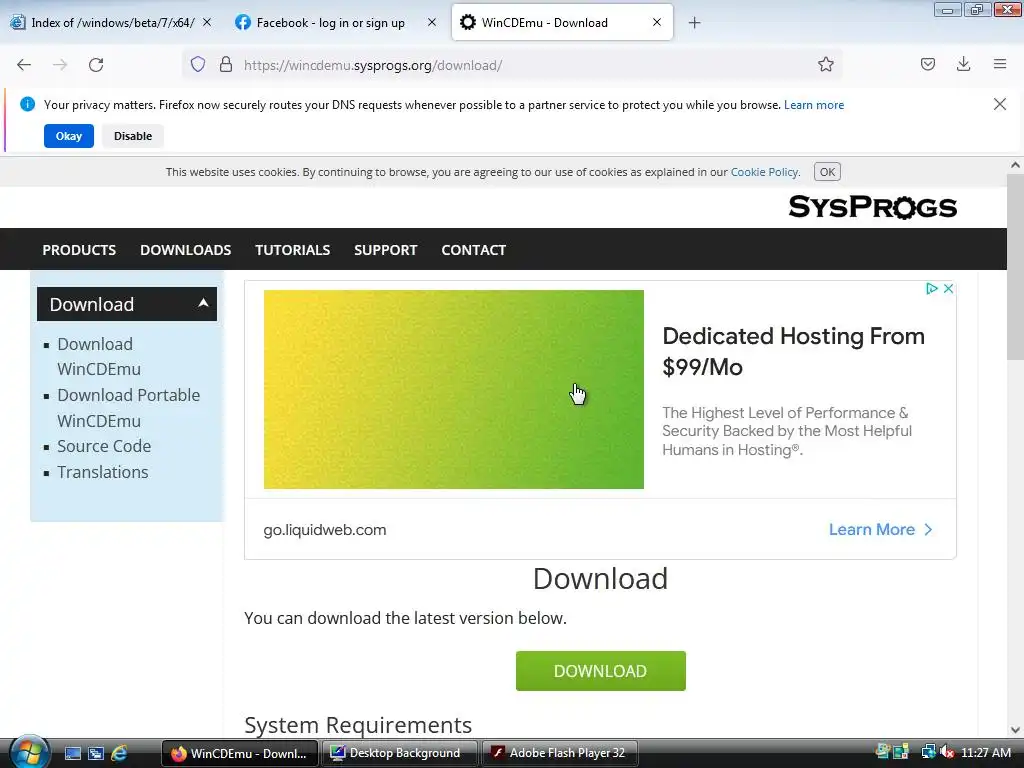The width and height of the screenshot is (1024, 768).
Task: Click the network tray icon
Action: [929, 752]
